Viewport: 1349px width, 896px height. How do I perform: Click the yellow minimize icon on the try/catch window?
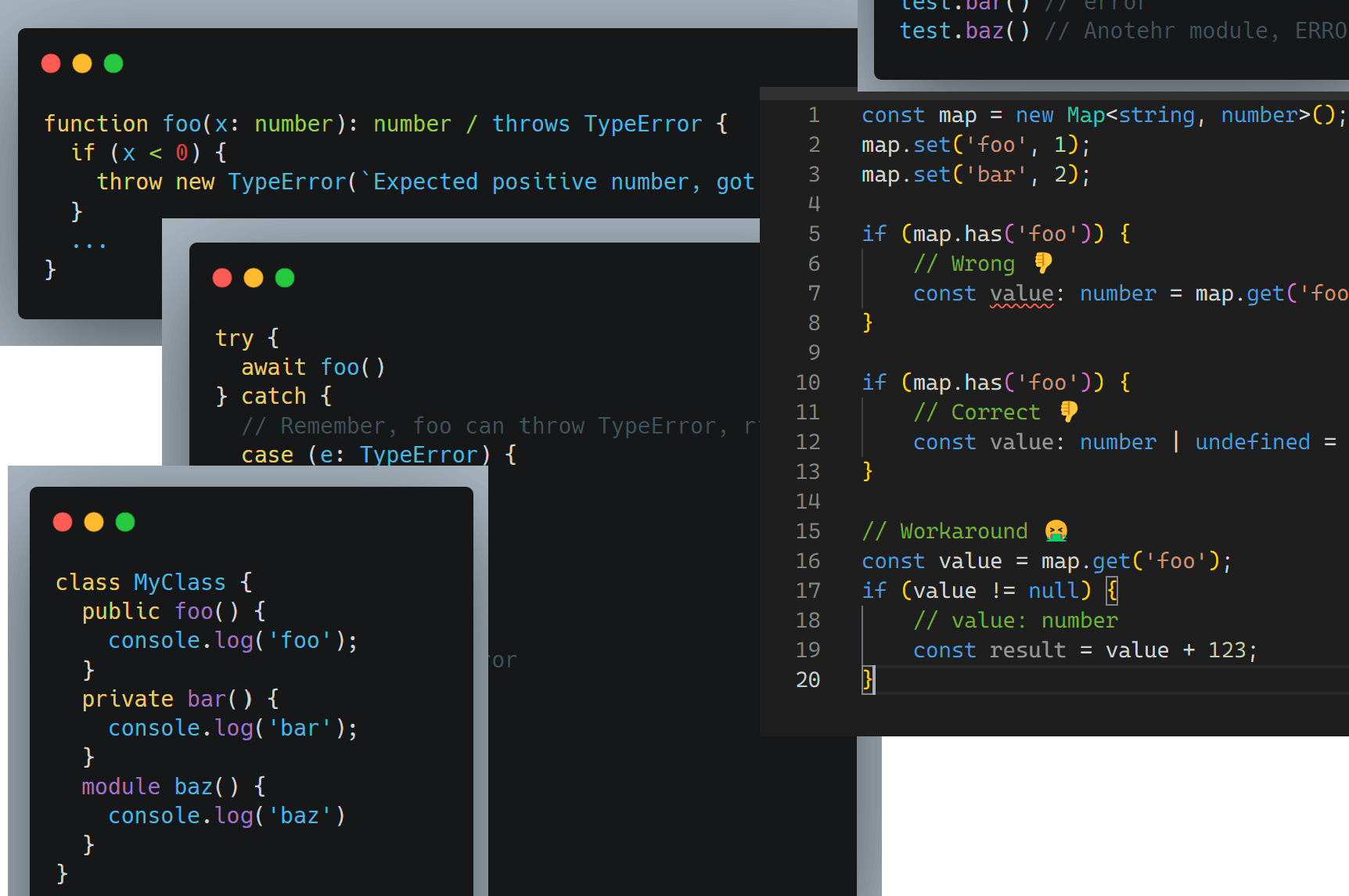point(253,278)
